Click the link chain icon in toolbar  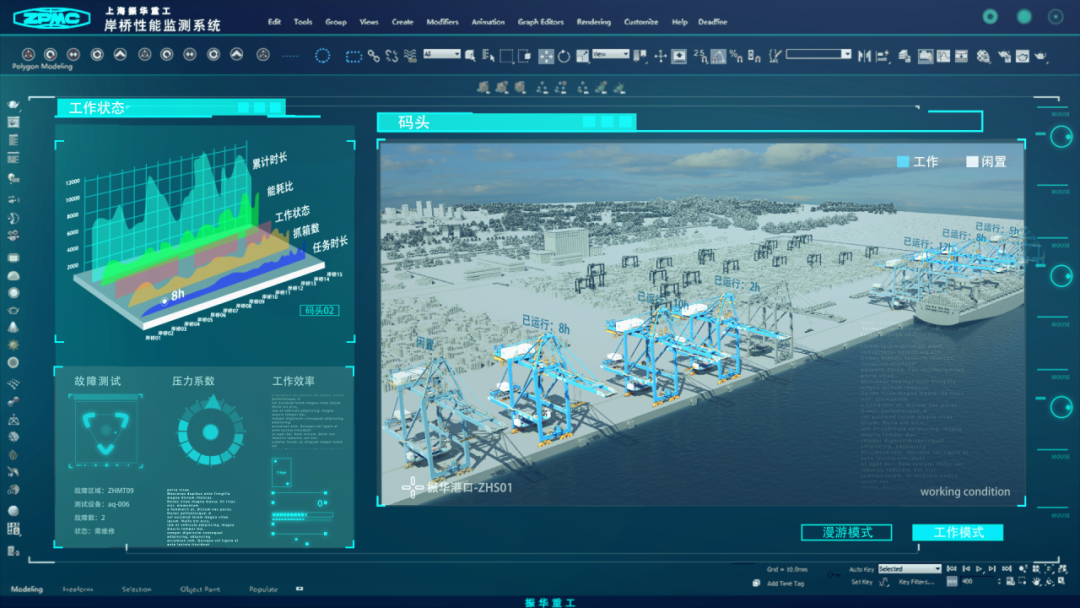coord(373,56)
